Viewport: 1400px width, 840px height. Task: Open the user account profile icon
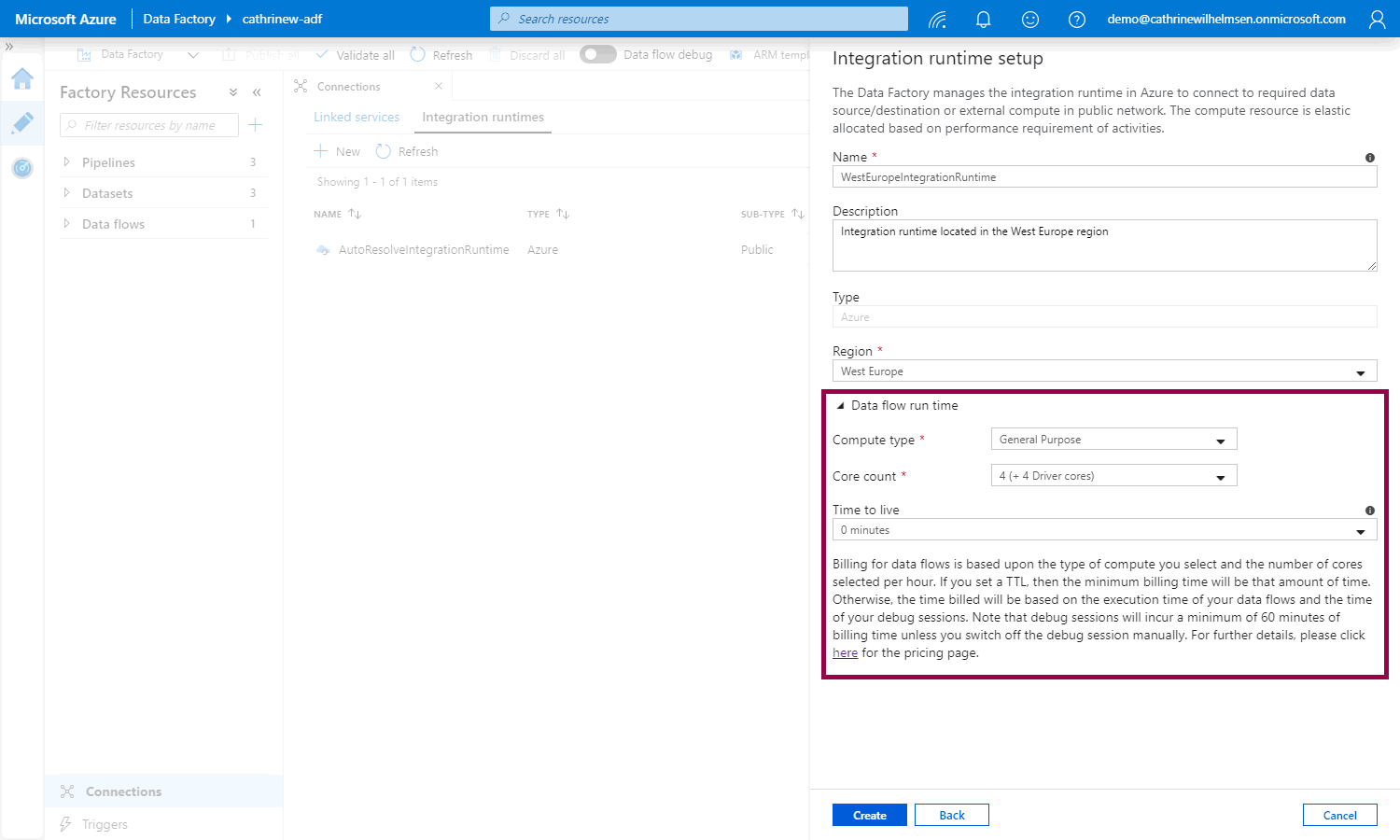click(x=1377, y=20)
